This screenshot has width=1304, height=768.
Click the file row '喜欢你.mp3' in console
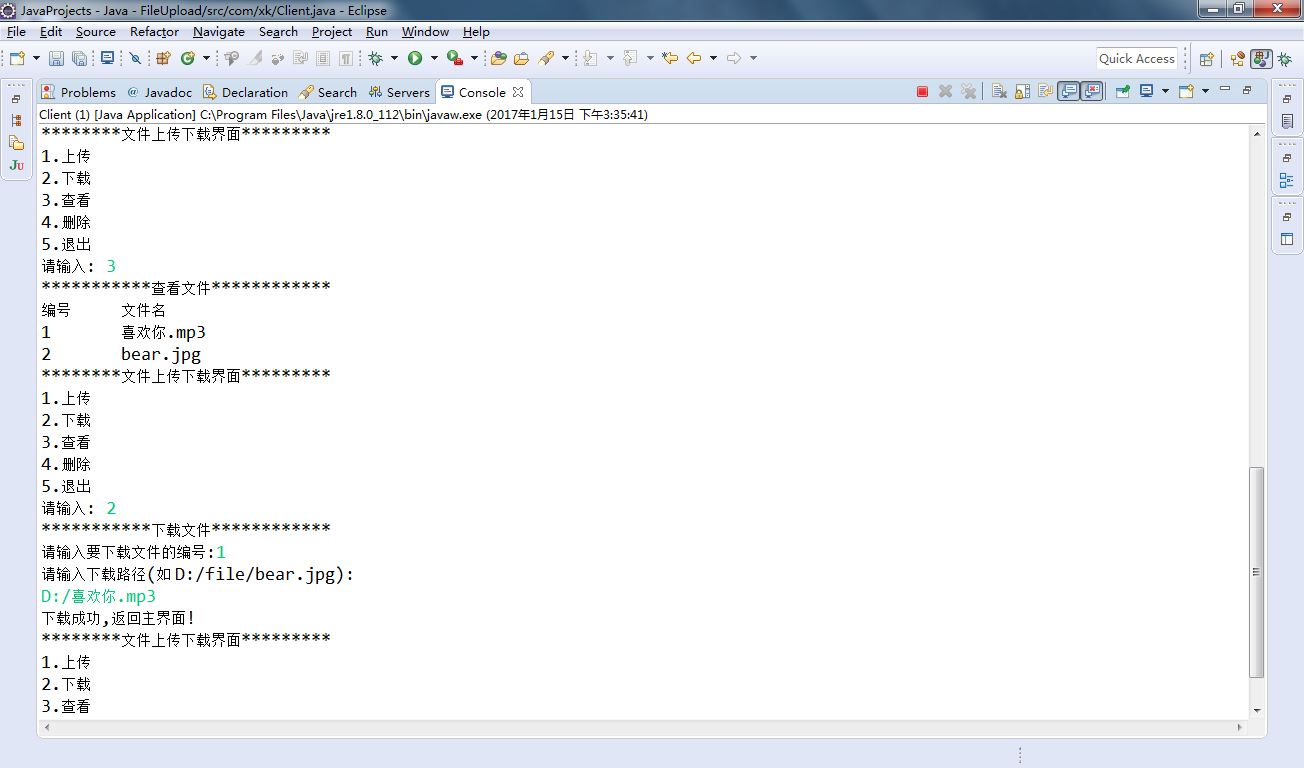pyautogui.click(x=164, y=332)
